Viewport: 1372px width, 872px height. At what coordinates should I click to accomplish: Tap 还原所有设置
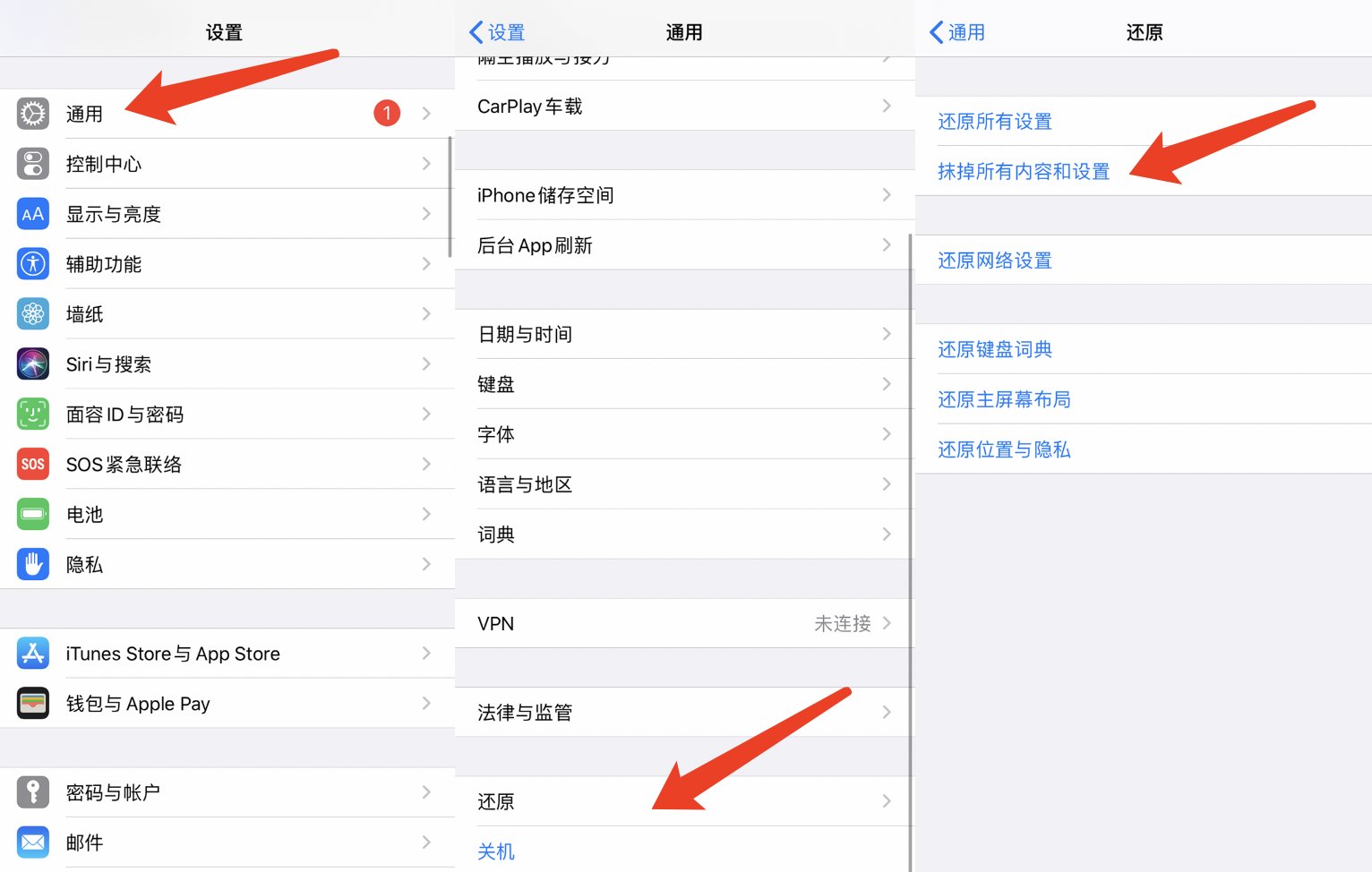coord(995,121)
